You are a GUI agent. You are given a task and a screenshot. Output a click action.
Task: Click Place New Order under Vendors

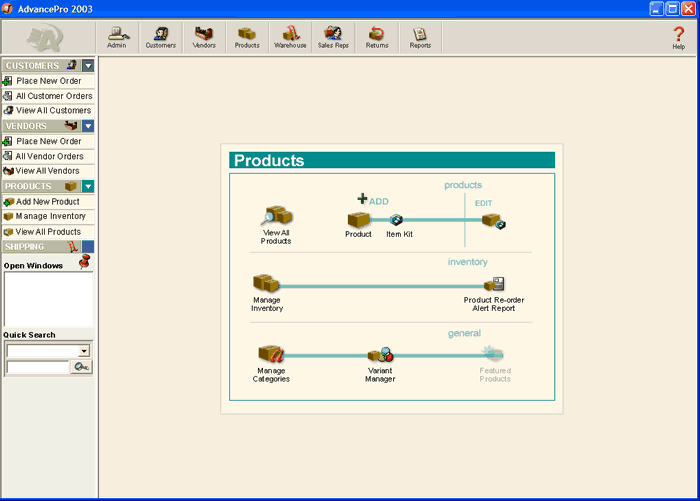[48, 141]
